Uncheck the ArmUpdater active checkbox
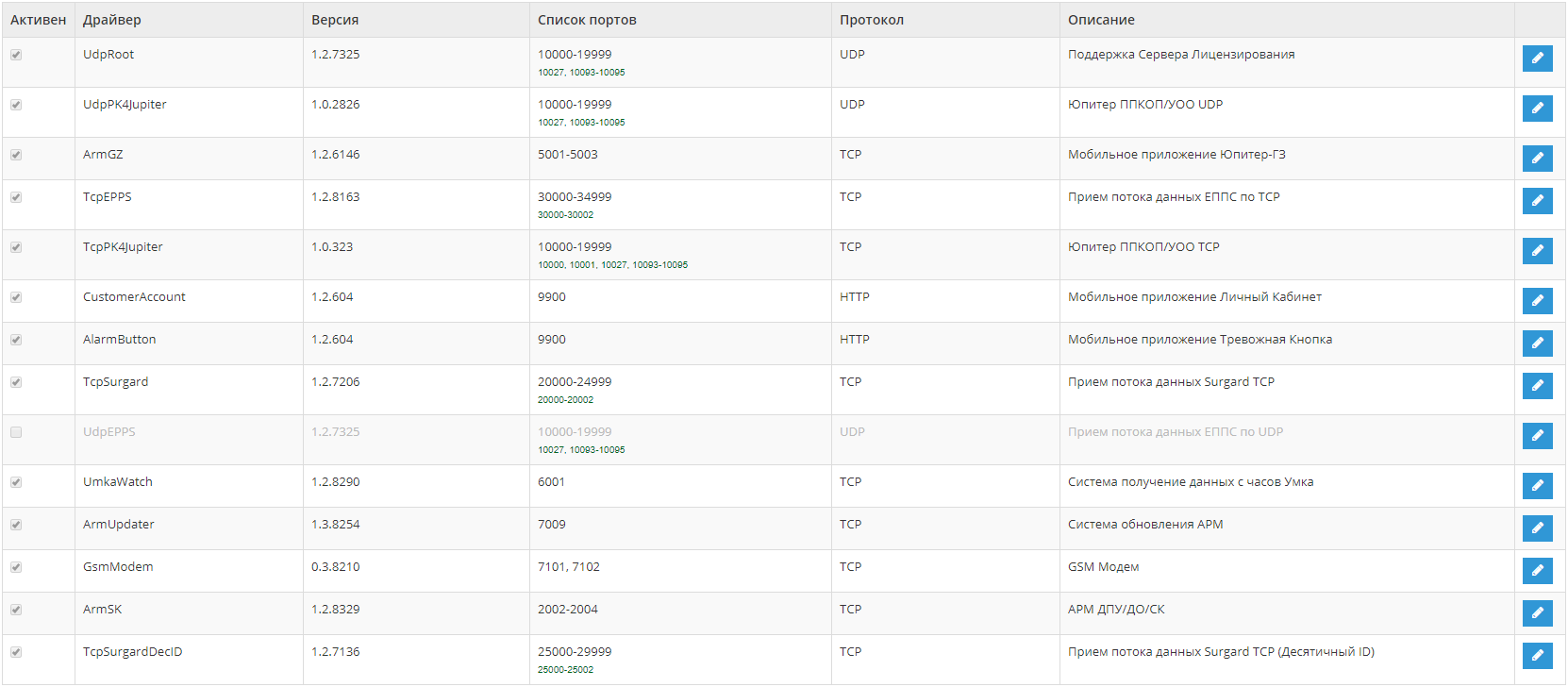 pos(16,525)
